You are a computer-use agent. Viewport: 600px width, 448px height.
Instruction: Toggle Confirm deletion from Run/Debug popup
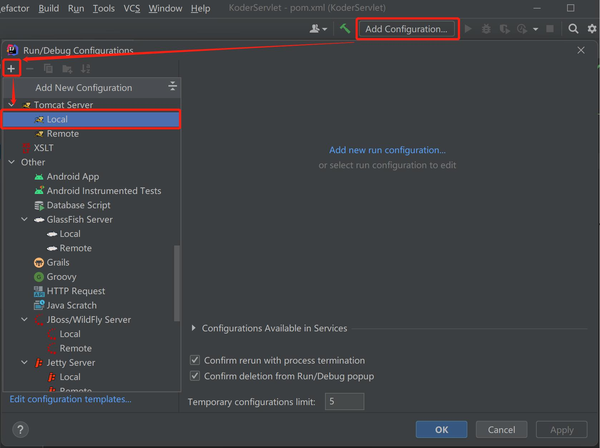pyautogui.click(x=195, y=376)
